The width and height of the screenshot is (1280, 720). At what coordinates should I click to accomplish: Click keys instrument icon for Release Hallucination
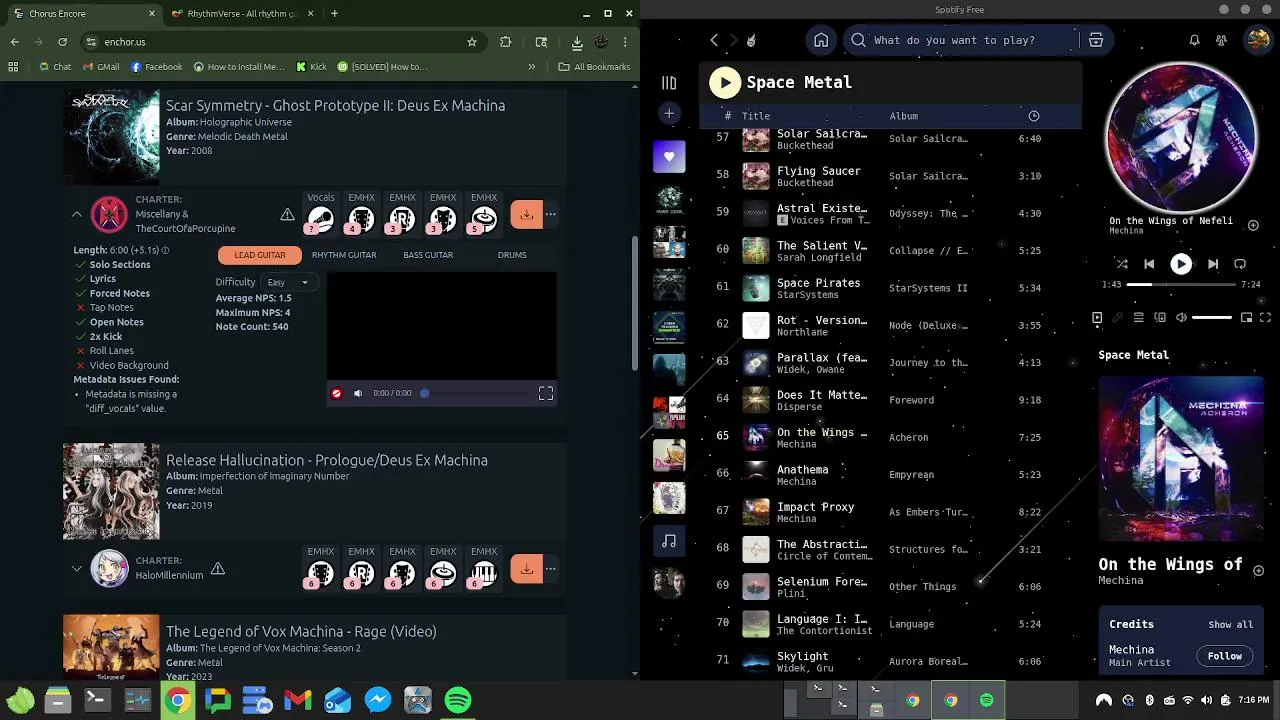coord(484,574)
